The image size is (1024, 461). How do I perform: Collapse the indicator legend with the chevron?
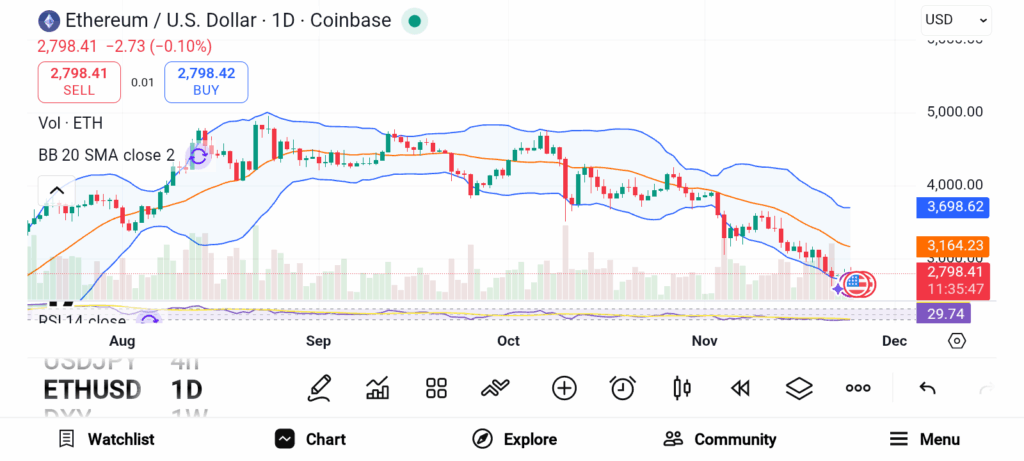click(56, 191)
